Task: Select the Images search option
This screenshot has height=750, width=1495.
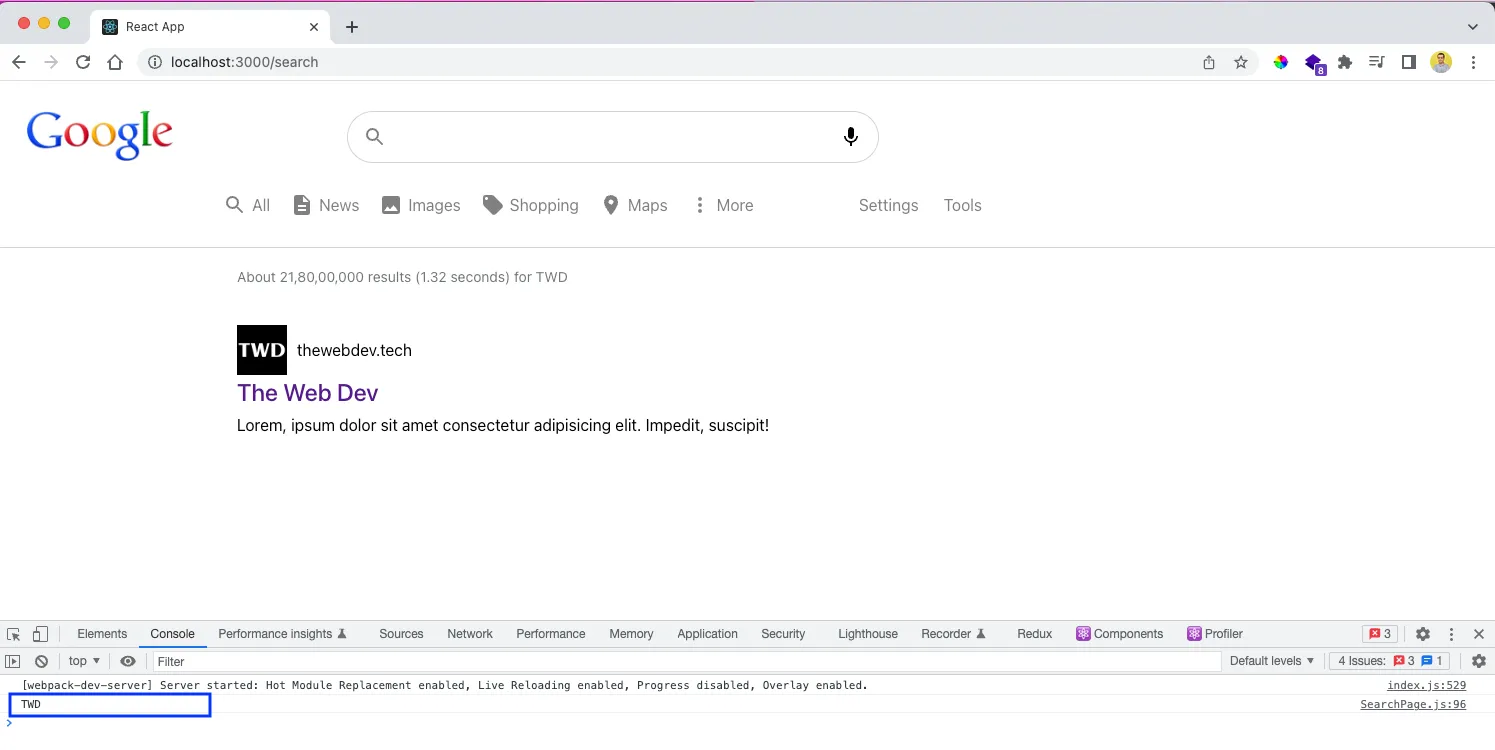Action: (x=421, y=205)
